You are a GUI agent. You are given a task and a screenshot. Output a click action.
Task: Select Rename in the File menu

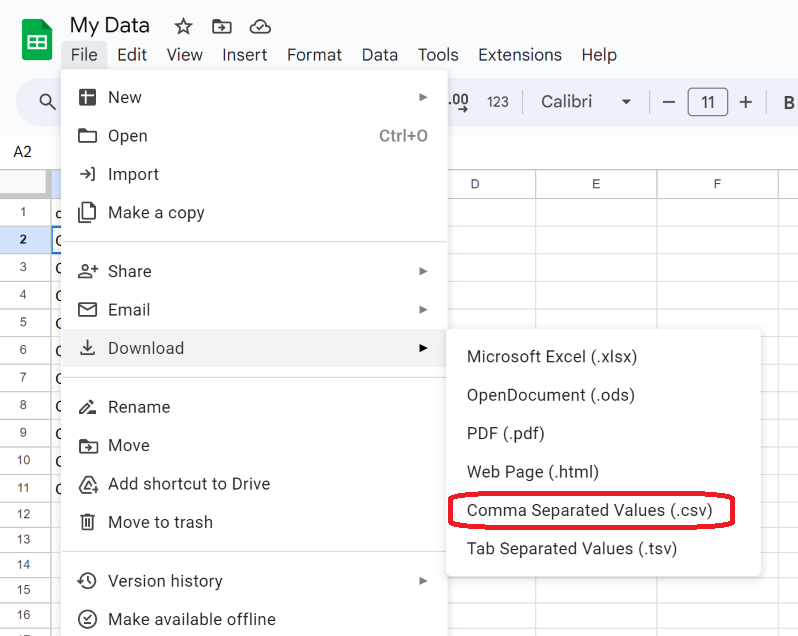coord(254,407)
